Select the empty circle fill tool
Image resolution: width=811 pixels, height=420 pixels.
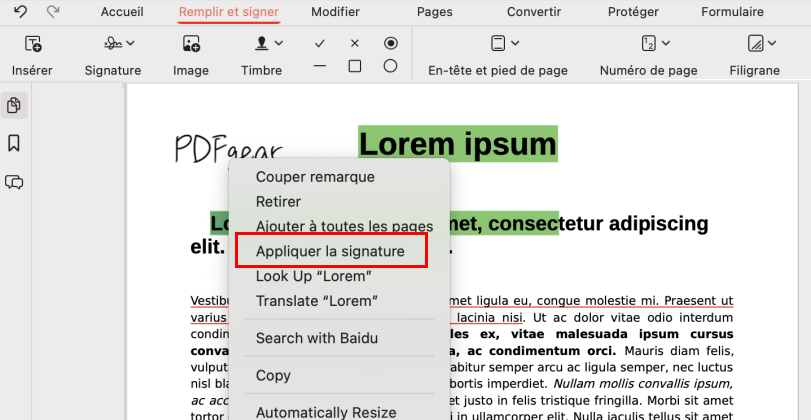391,66
